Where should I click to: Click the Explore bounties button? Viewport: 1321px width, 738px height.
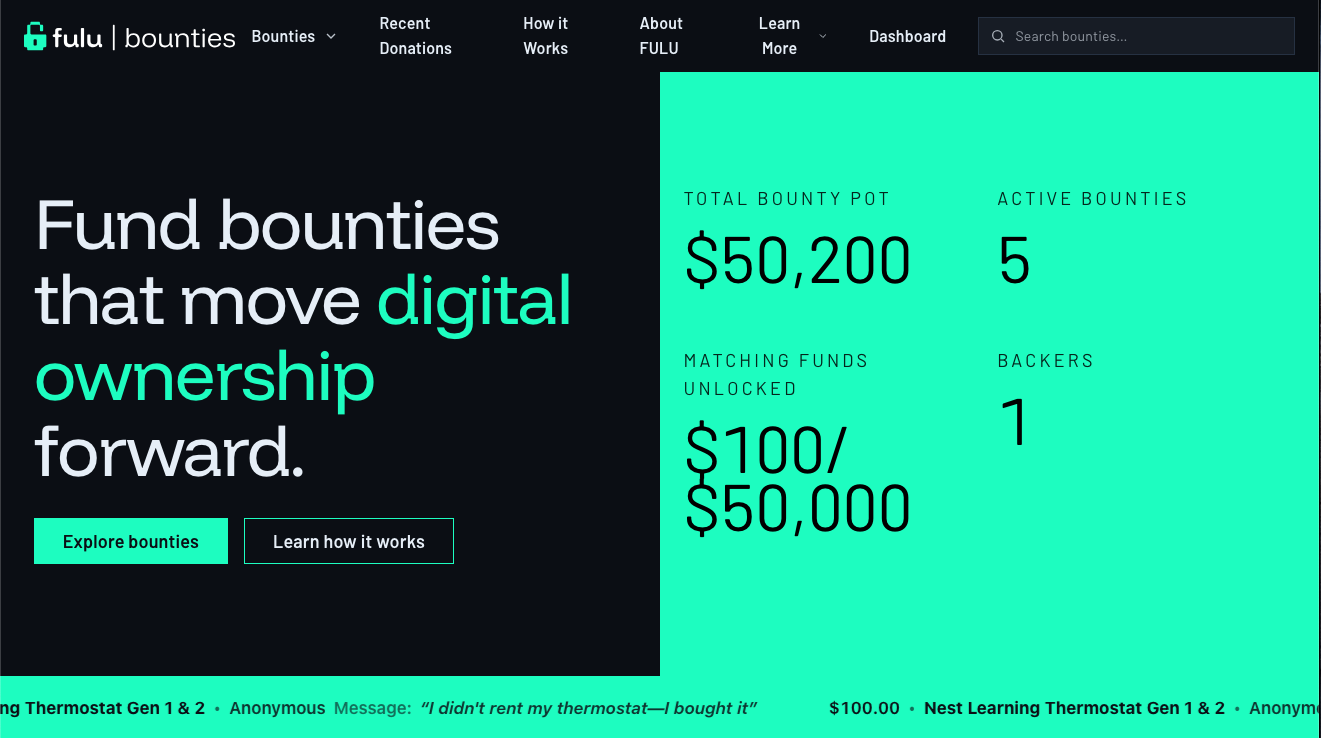click(131, 541)
